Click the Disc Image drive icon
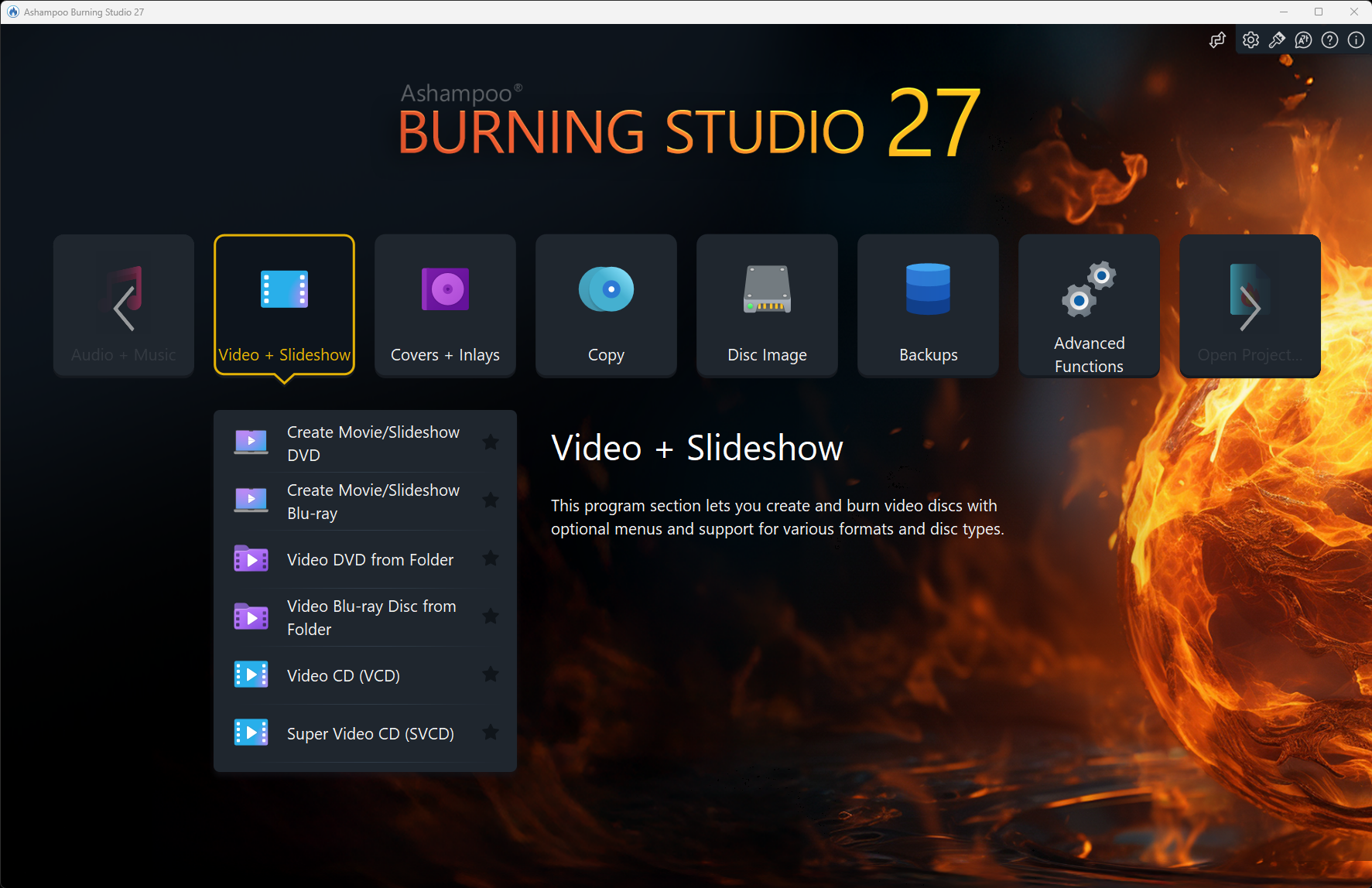The width and height of the screenshot is (1372, 888). point(766,289)
